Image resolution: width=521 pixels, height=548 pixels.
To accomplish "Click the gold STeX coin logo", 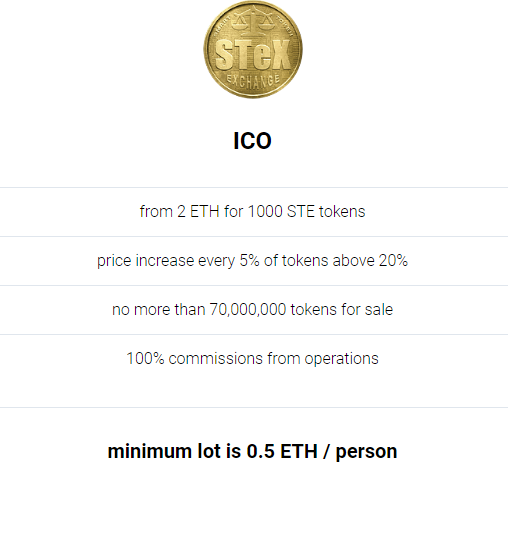I will click(253, 49).
